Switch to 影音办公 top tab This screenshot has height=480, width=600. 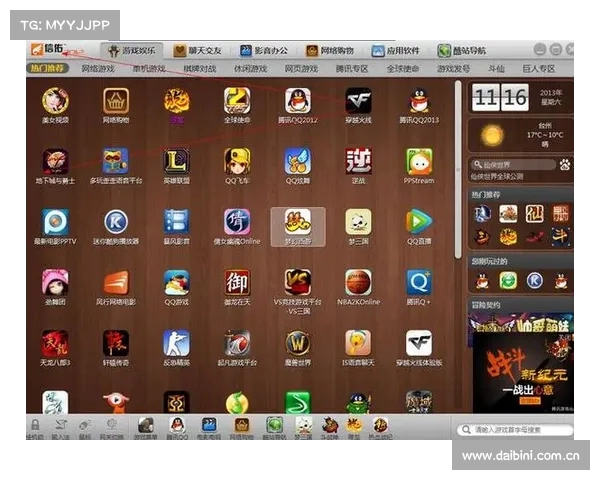[x=264, y=51]
